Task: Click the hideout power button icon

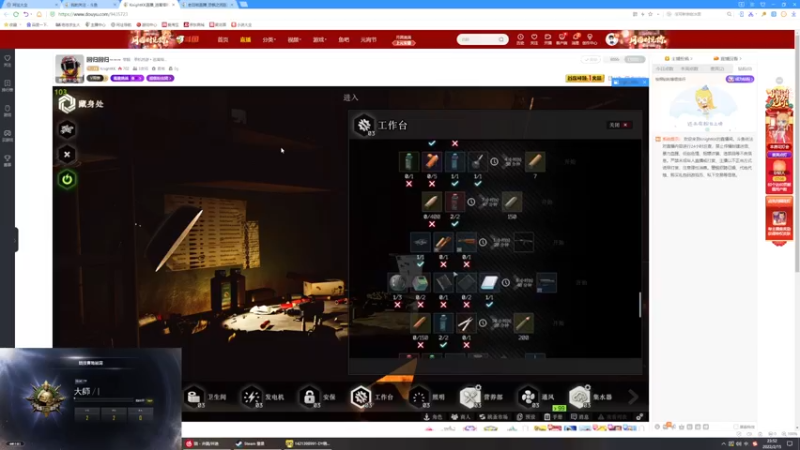Action: coord(67,180)
